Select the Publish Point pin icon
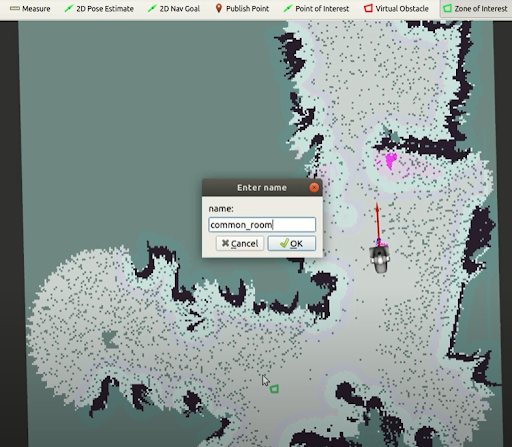512x447 pixels. (x=219, y=8)
